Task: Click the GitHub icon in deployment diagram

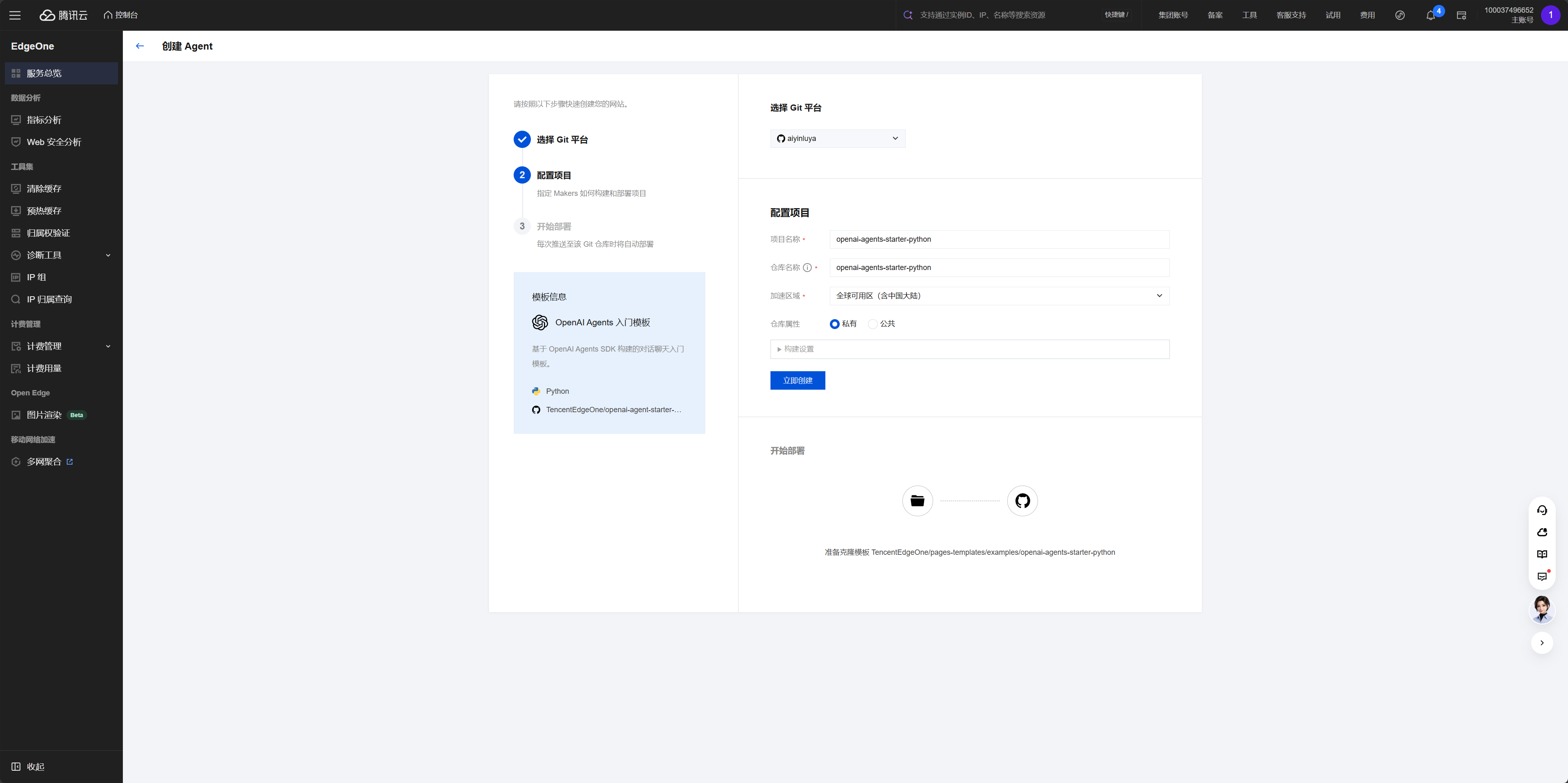Action: (x=1023, y=501)
